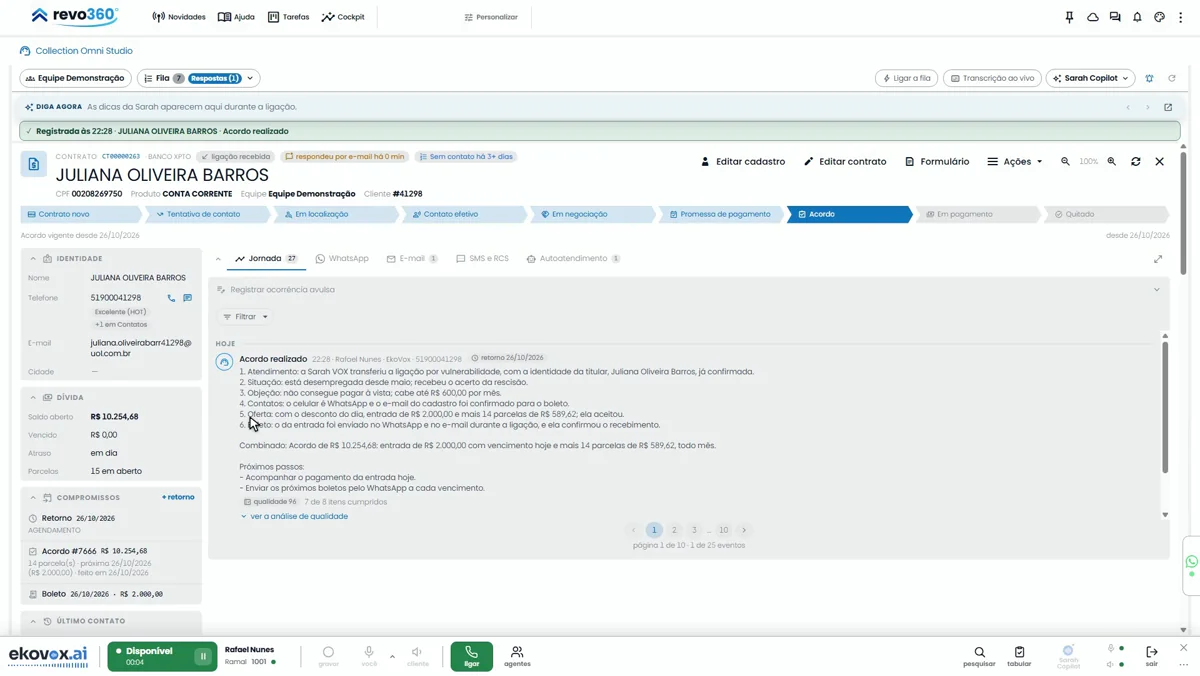The image size is (1200, 676).
Task: Send message to 51900041298 via chat icon
Action: coord(187,298)
